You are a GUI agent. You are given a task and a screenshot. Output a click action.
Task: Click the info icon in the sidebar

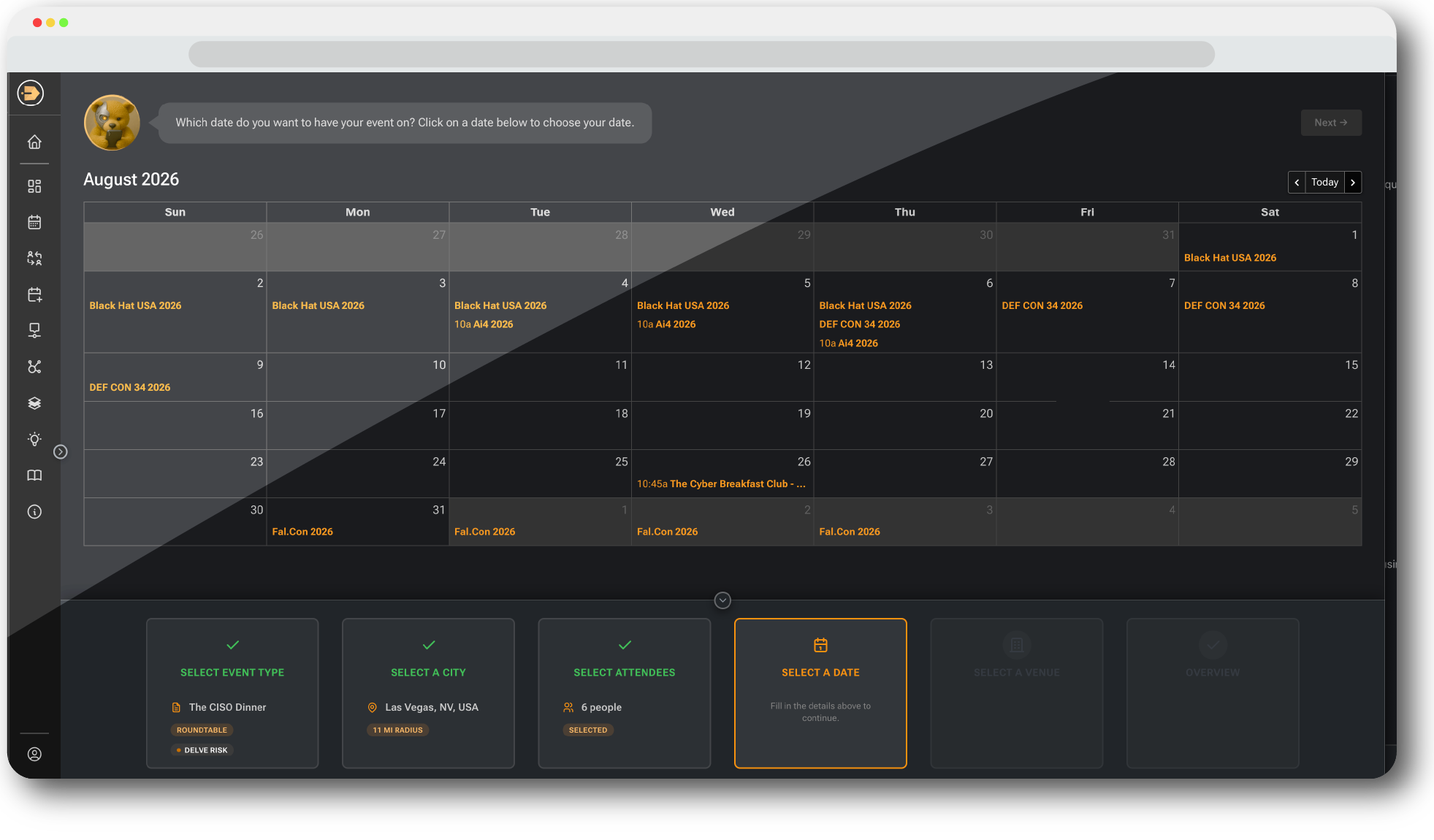[34, 511]
